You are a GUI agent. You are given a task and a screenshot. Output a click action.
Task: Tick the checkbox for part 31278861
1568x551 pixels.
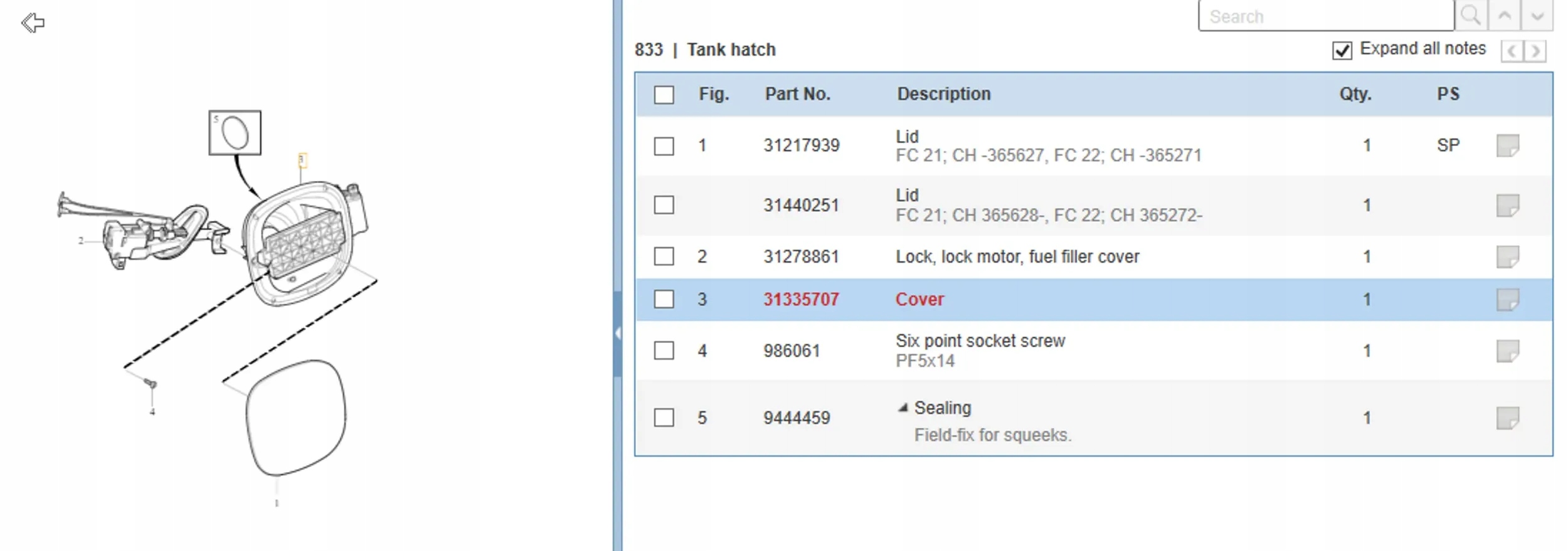click(664, 256)
